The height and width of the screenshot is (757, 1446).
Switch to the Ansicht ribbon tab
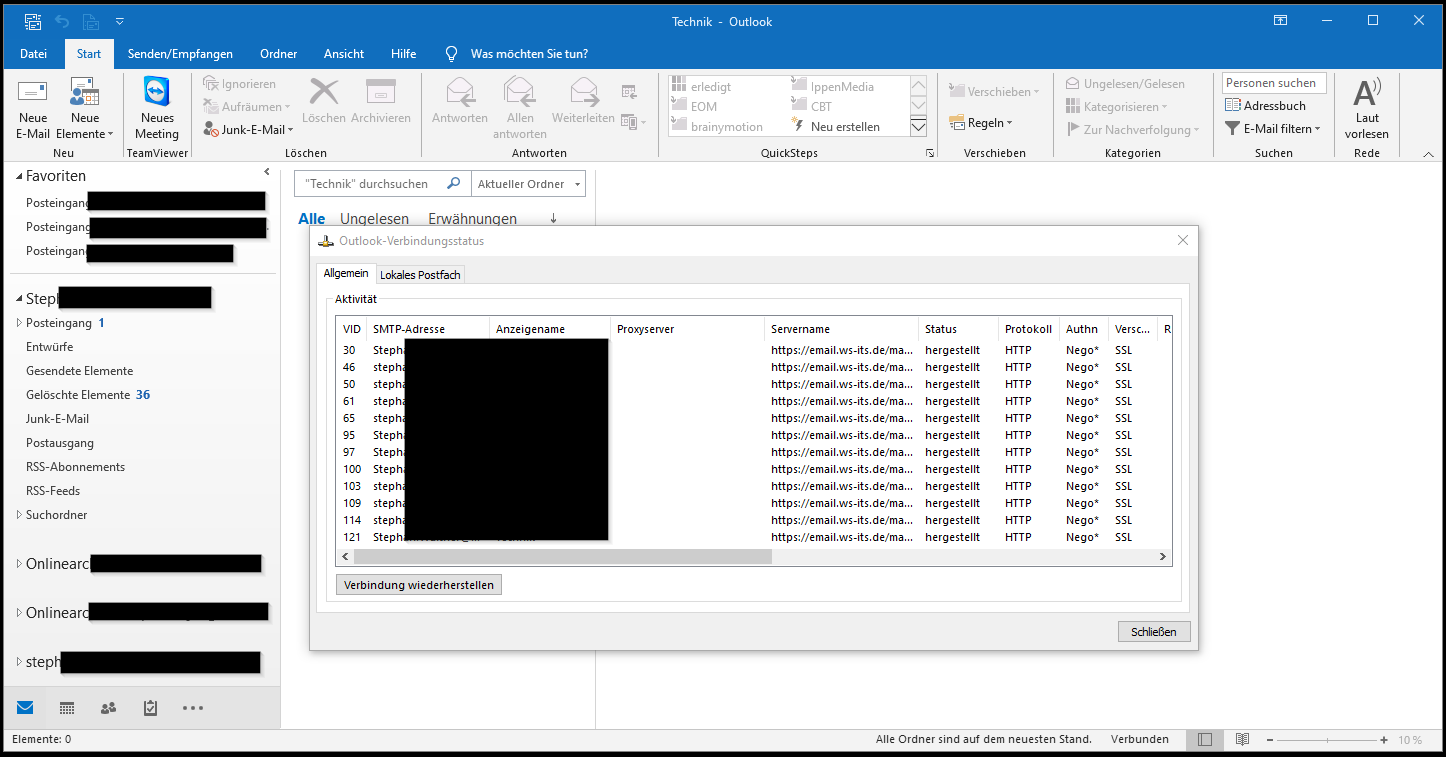click(x=344, y=54)
